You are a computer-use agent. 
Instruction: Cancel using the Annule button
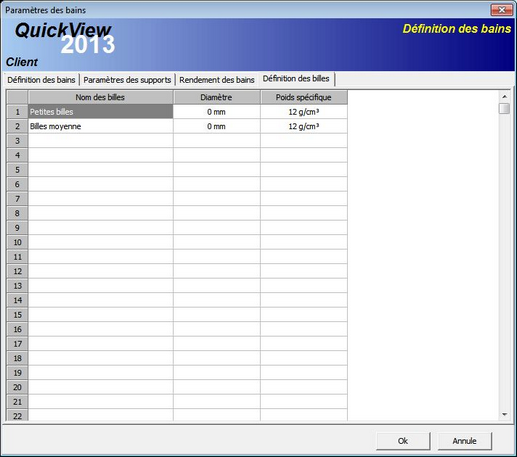[464, 441]
